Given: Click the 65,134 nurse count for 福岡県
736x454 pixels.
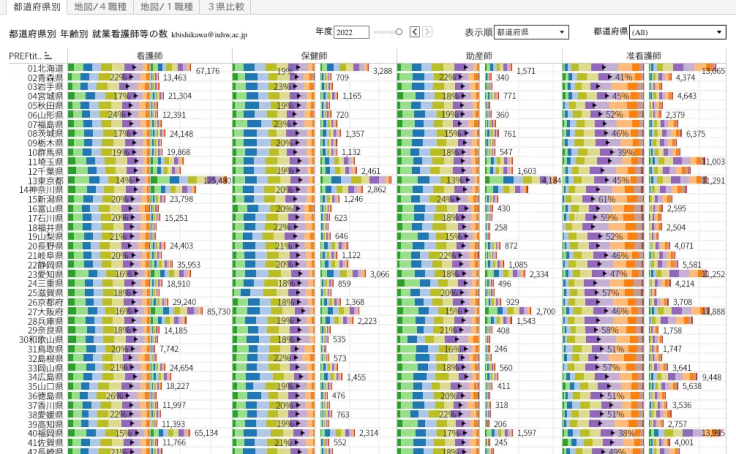Looking at the screenshot, I should point(206,433).
